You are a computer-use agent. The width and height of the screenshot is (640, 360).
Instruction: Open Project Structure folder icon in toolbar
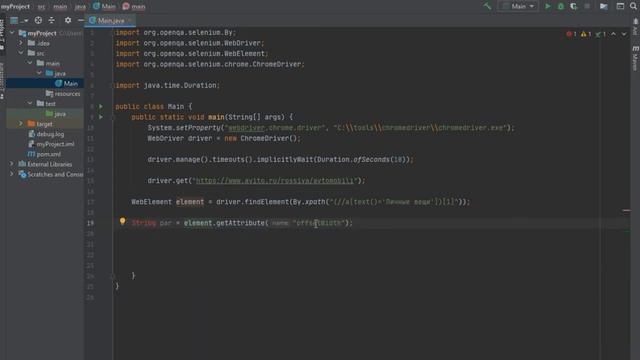tap(604, 6)
